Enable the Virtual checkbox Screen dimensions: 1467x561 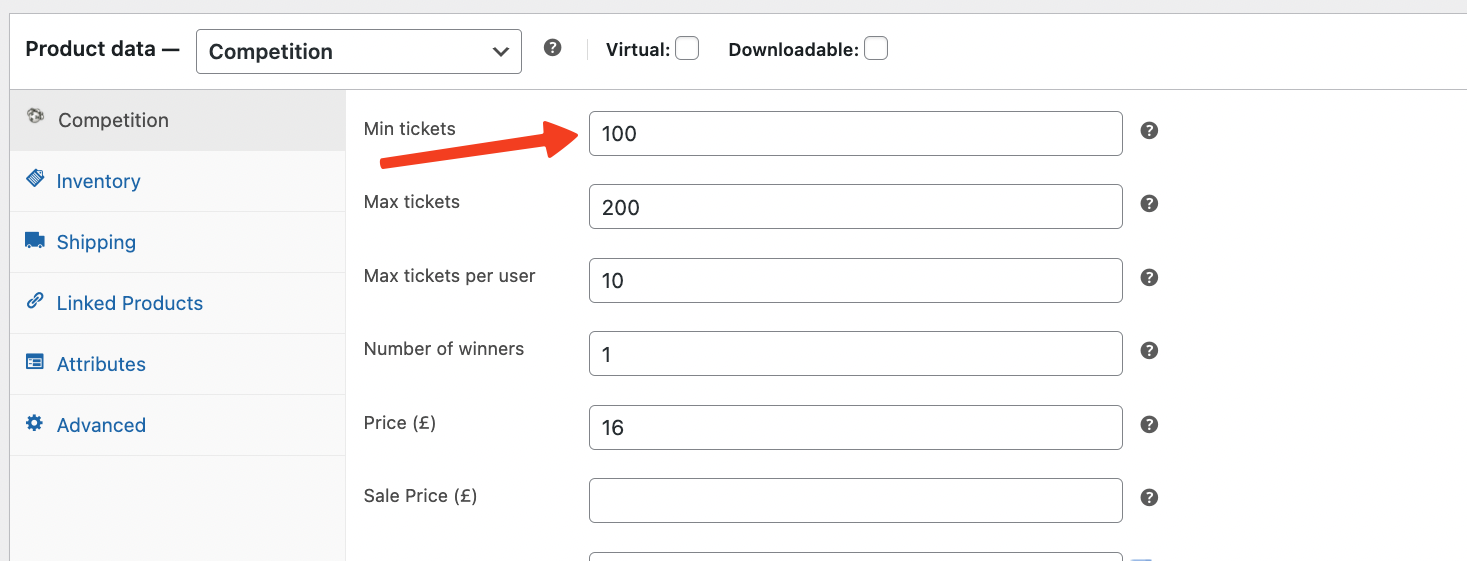(687, 49)
